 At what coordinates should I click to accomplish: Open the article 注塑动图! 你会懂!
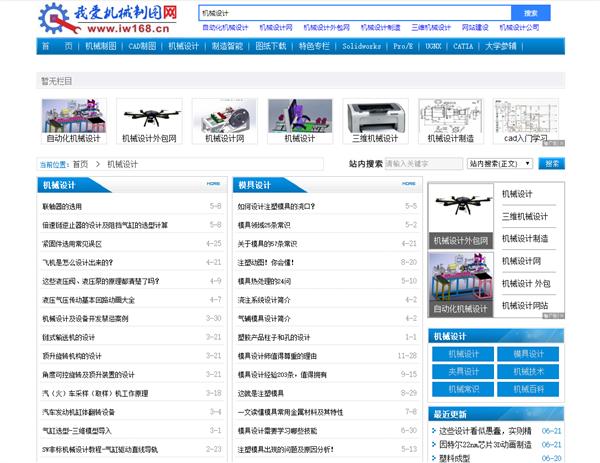point(266,262)
